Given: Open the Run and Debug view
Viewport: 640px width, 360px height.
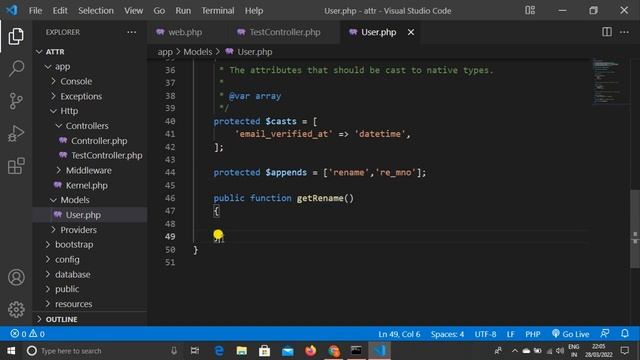Looking at the screenshot, I should pos(16,133).
